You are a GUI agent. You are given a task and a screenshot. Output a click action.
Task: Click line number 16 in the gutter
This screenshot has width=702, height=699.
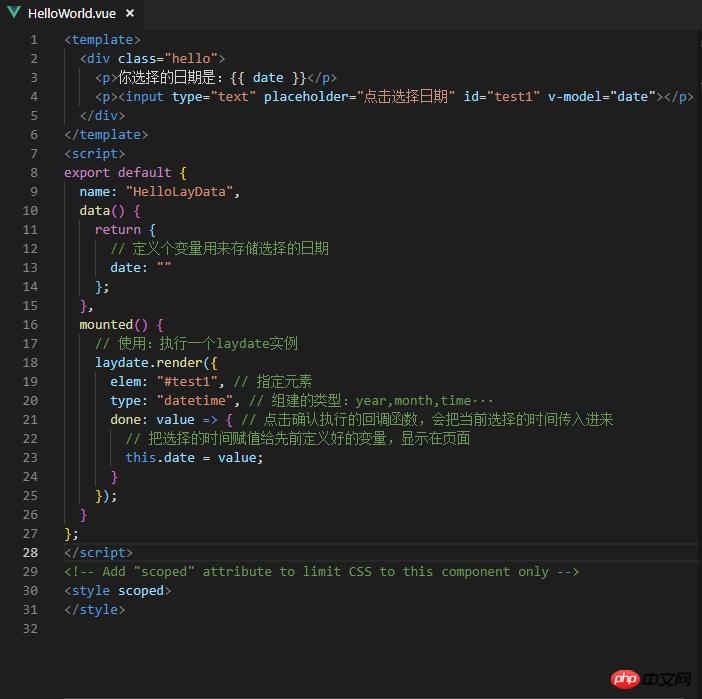(30, 325)
